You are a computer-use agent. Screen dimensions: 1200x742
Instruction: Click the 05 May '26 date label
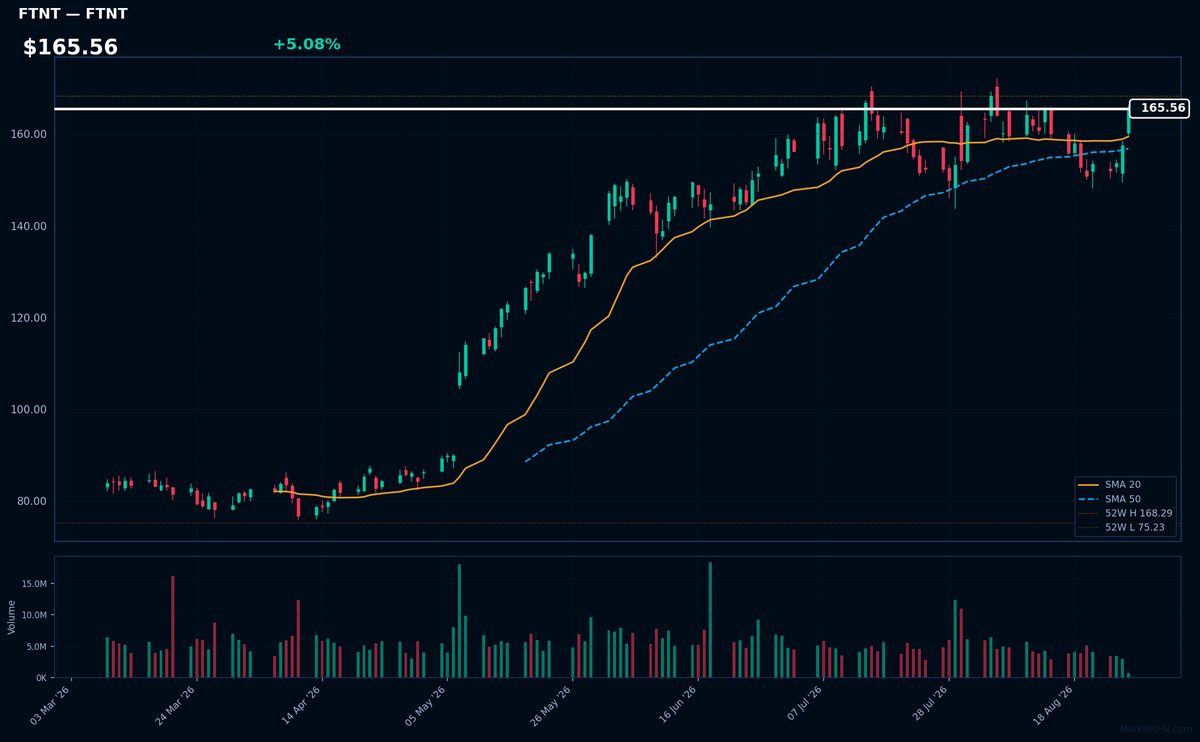tap(426, 704)
